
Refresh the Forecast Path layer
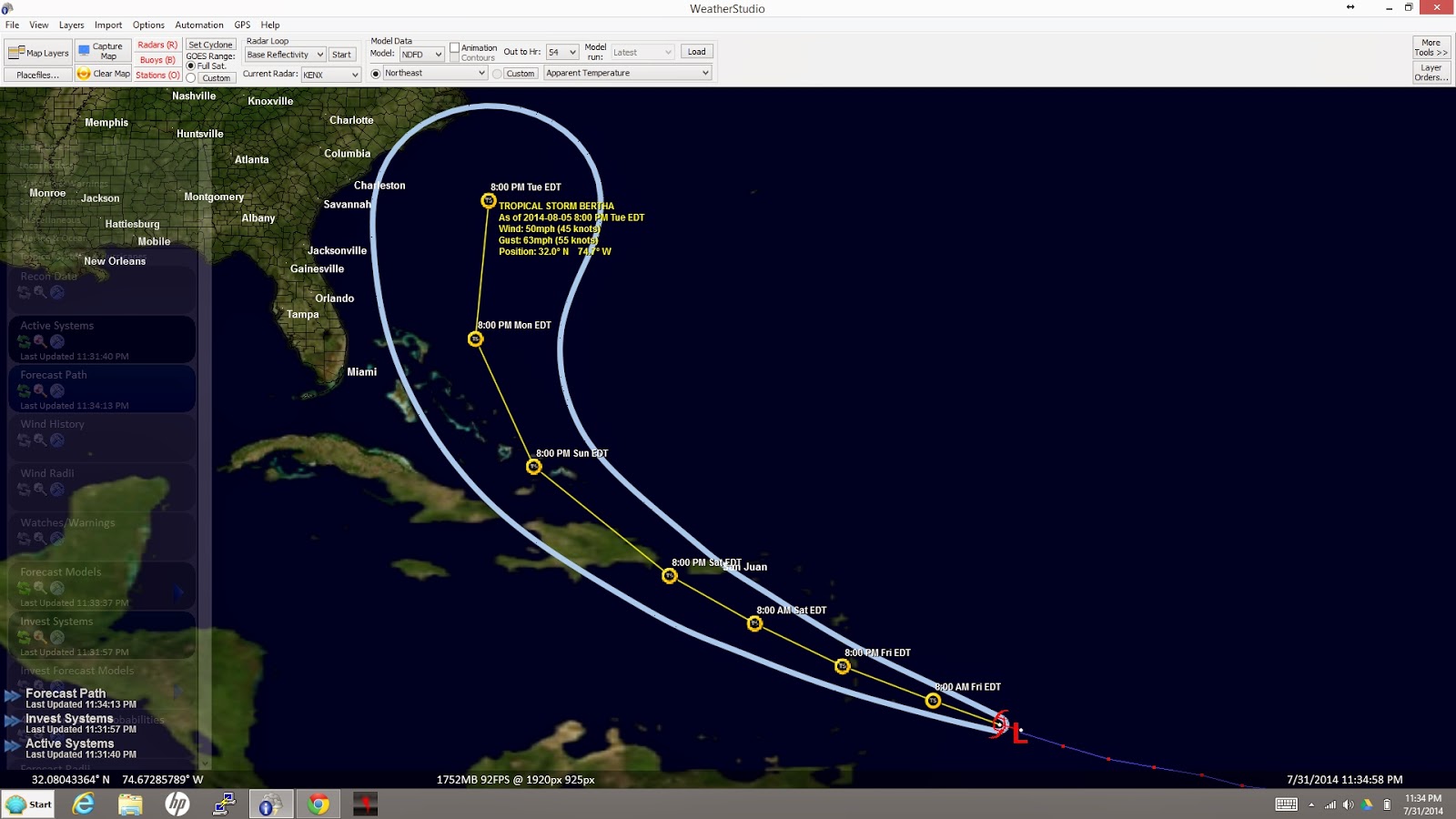[x=25, y=390]
